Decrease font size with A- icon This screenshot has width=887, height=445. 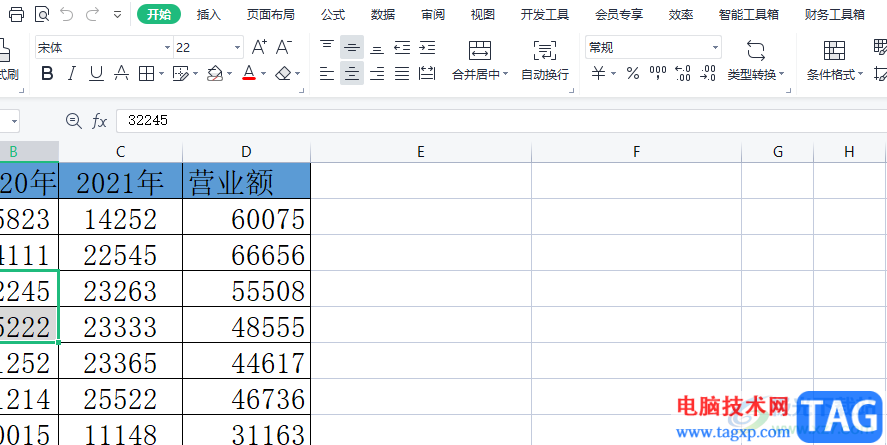pos(283,47)
